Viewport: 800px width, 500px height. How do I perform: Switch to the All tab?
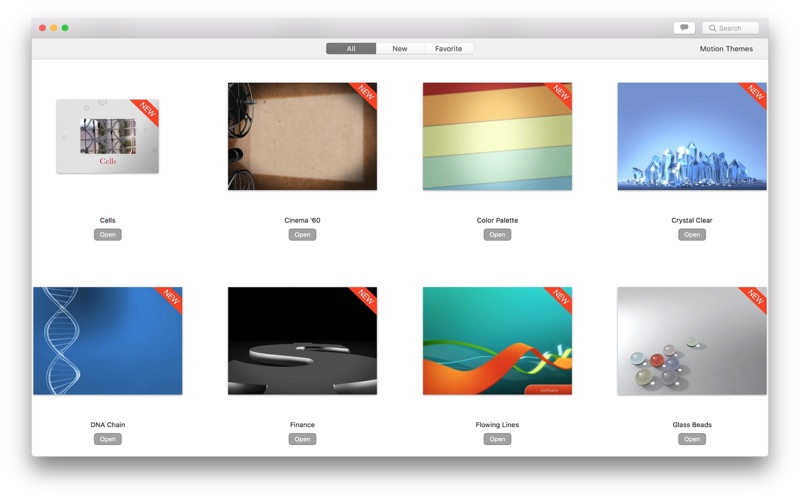click(351, 48)
